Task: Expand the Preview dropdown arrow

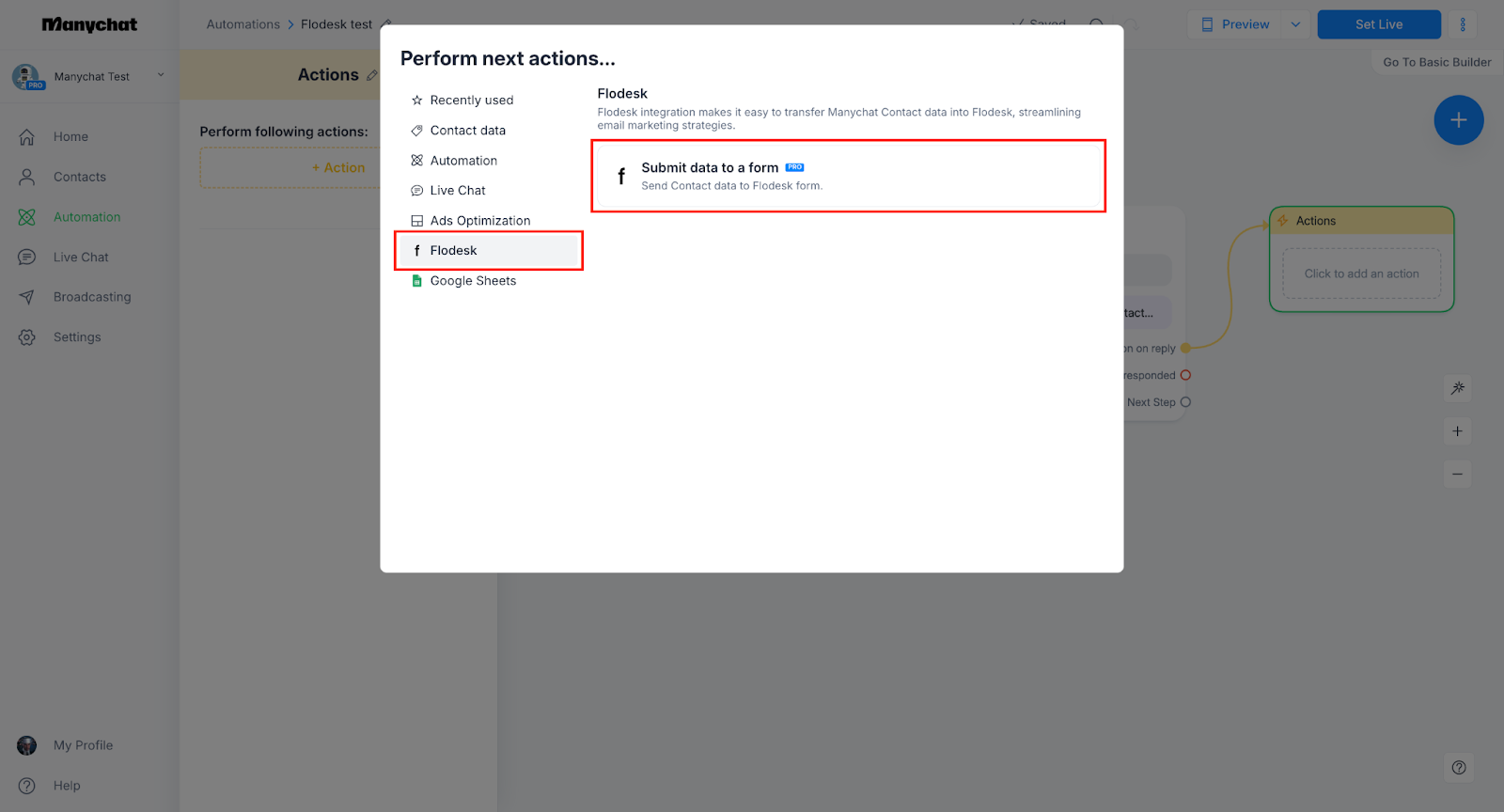Action: [x=1295, y=24]
